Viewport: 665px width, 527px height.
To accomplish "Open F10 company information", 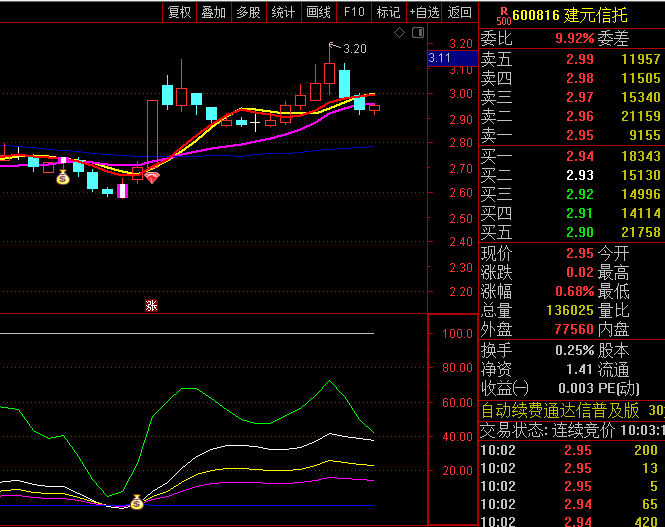I will click(353, 12).
